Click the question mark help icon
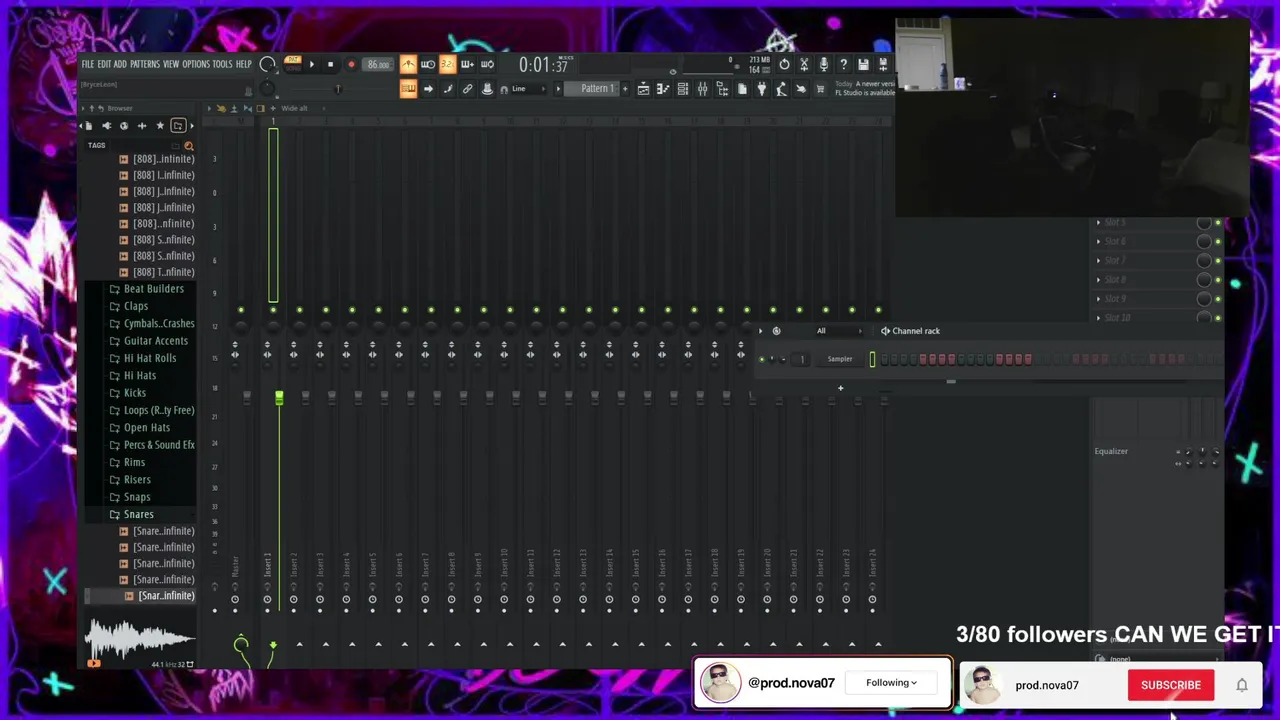Screen dimensions: 1280x720 point(843,64)
